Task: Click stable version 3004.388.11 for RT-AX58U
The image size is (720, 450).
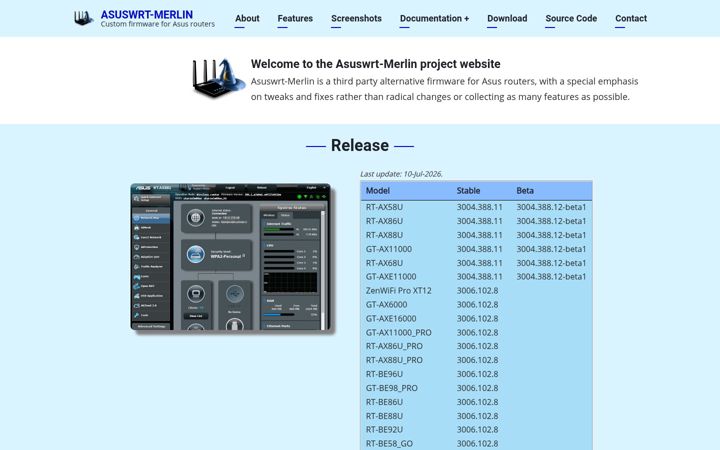Action: [x=479, y=207]
